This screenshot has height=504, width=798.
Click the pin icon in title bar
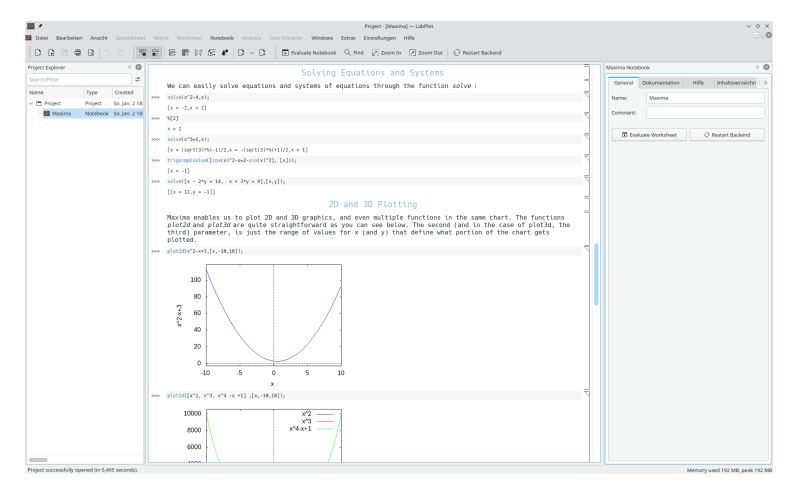point(40,26)
